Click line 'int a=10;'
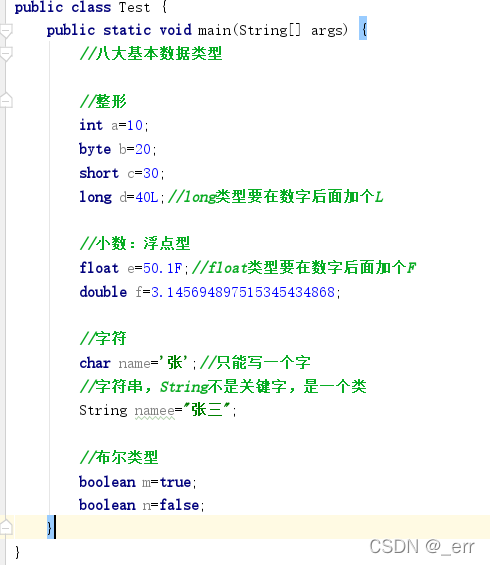The width and height of the screenshot is (490, 565). [x=114, y=125]
